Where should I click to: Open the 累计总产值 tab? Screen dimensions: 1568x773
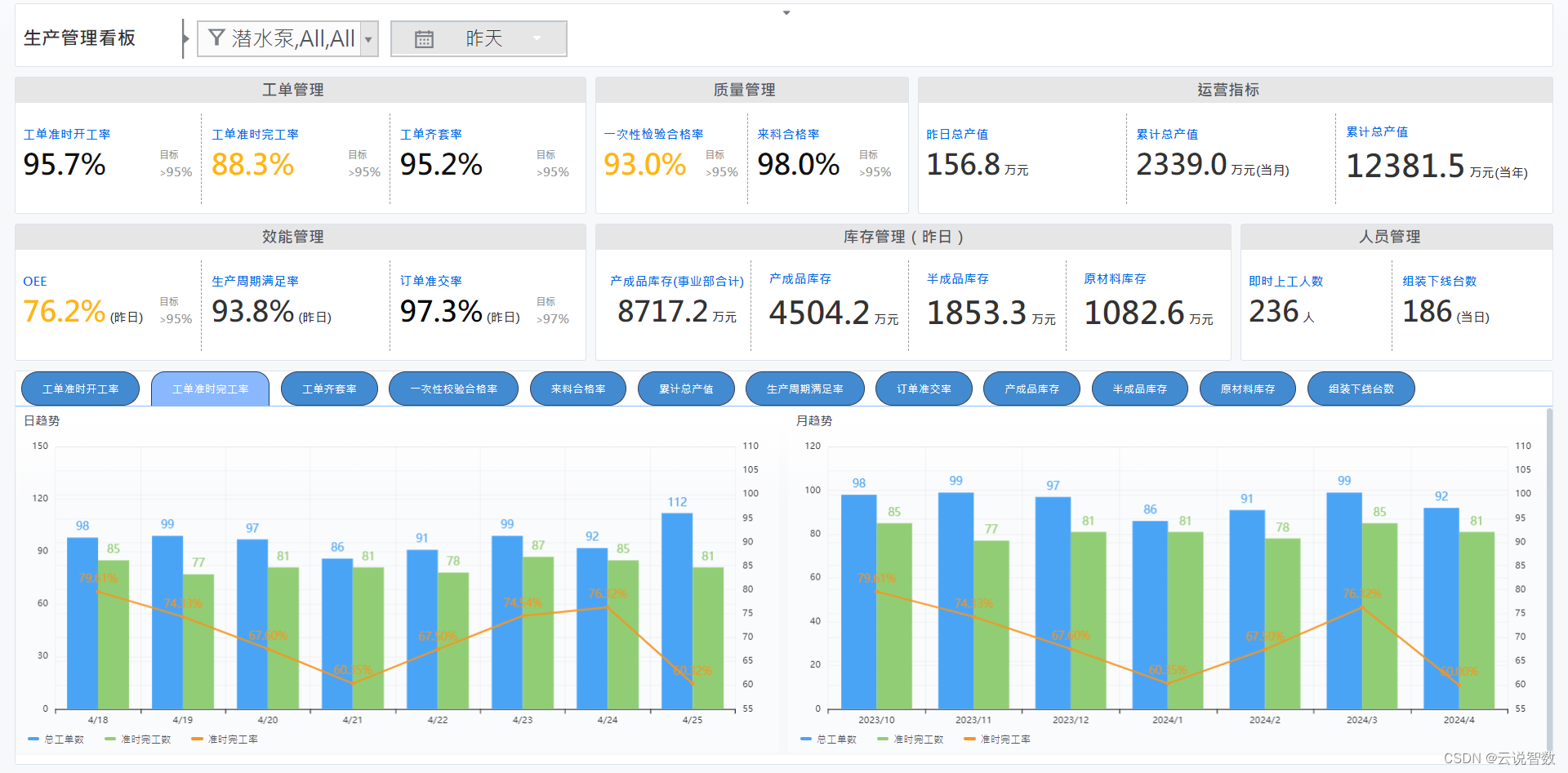click(686, 389)
